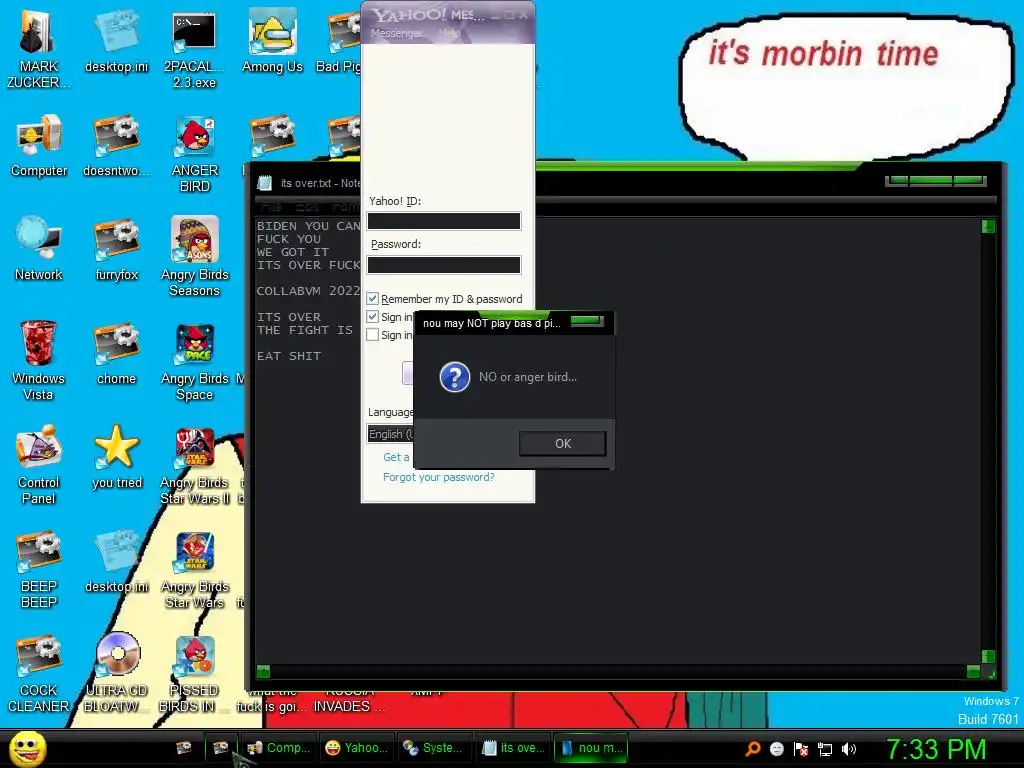
Task: Click first quick launch icon on taskbar
Action: pyautogui.click(x=184, y=747)
